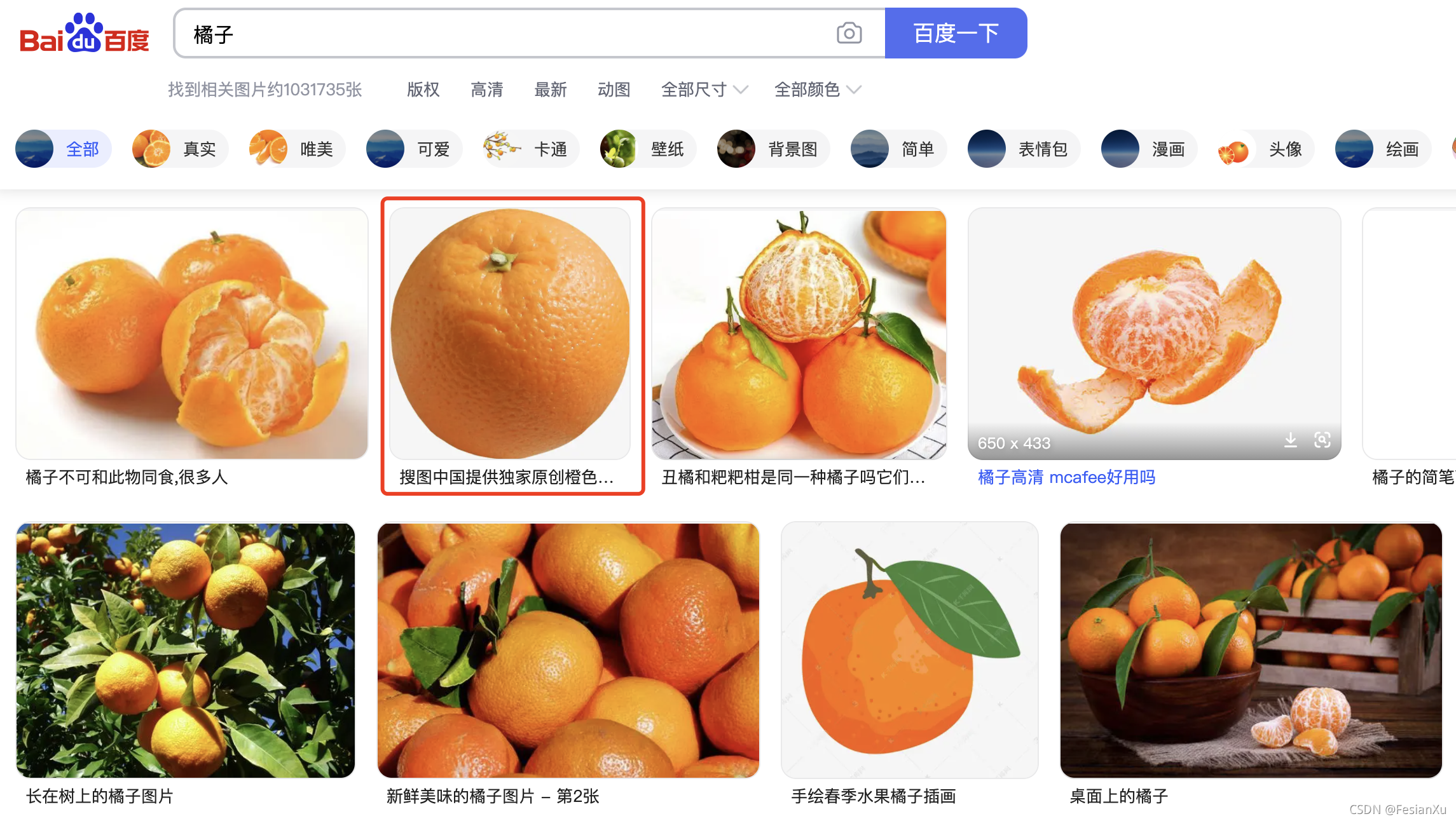Click the find-similar-image scan icon
This screenshot has height=821, width=1456.
1322,440
